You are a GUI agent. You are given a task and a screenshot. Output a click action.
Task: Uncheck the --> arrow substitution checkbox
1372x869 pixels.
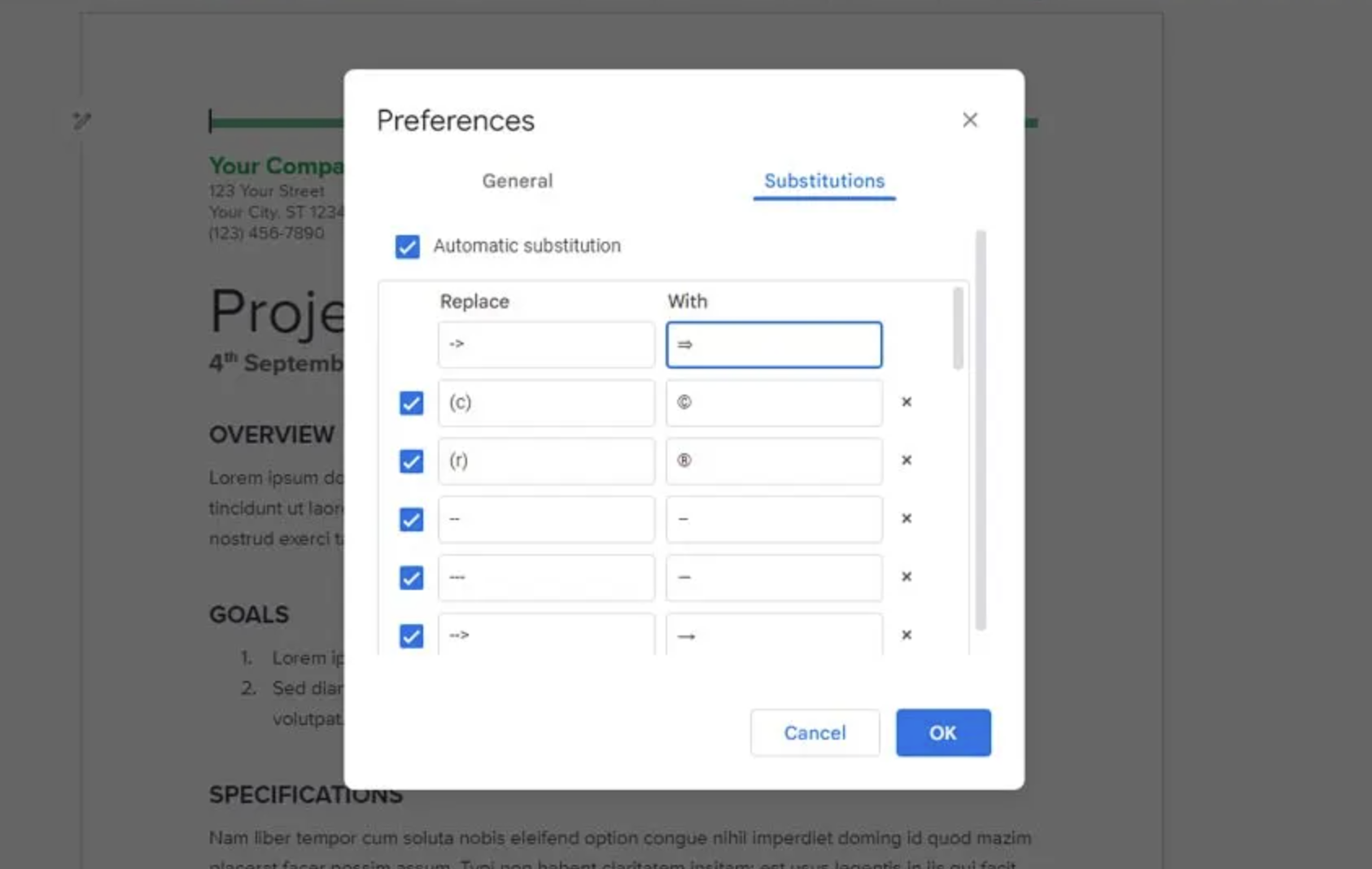tap(411, 635)
